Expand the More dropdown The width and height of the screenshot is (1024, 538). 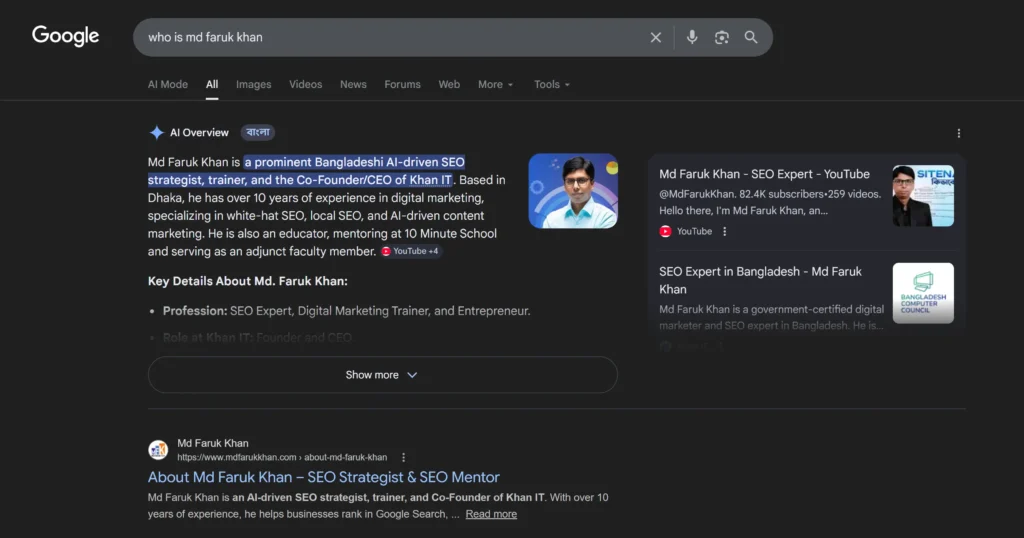tap(496, 84)
